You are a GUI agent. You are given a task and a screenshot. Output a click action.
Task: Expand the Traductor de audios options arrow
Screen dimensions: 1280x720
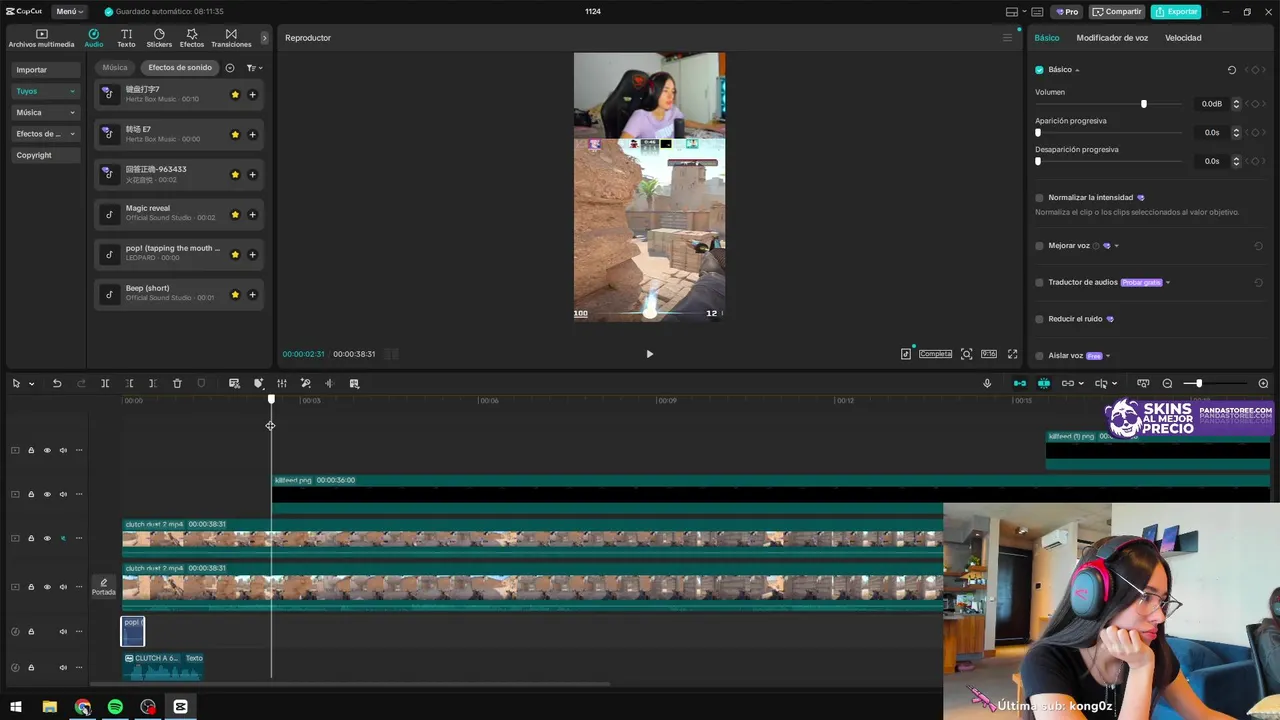[x=1167, y=283]
